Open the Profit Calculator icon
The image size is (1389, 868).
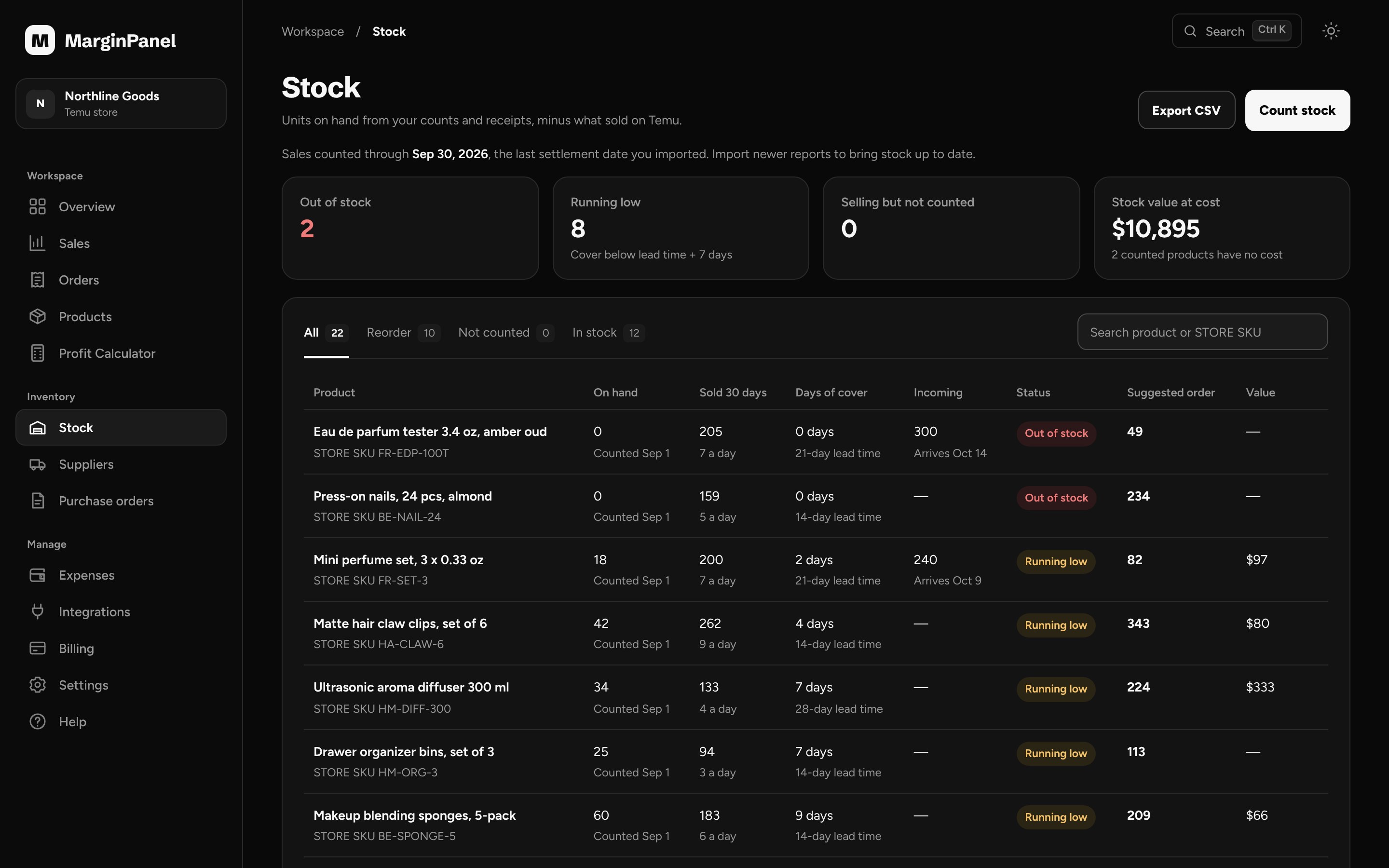[x=37, y=353]
